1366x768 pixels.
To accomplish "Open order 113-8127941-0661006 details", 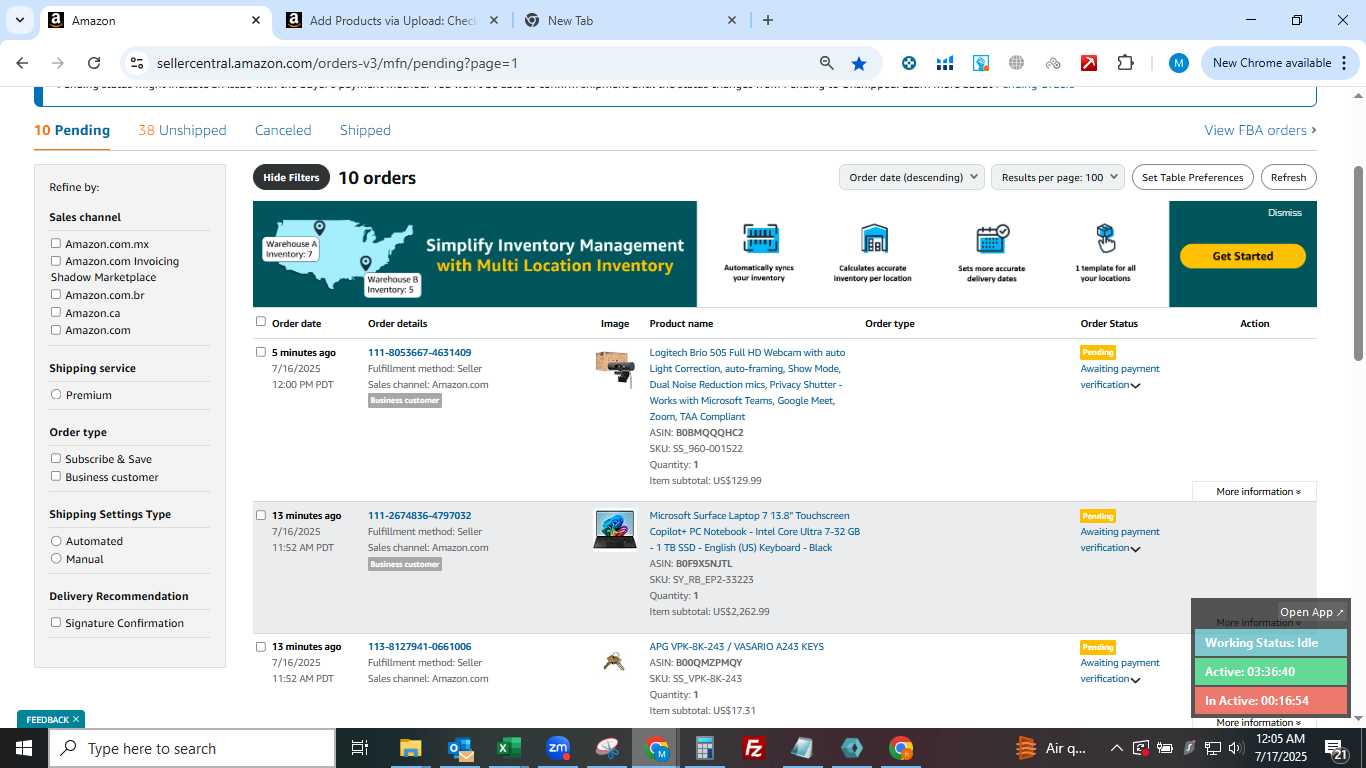I will [419, 646].
